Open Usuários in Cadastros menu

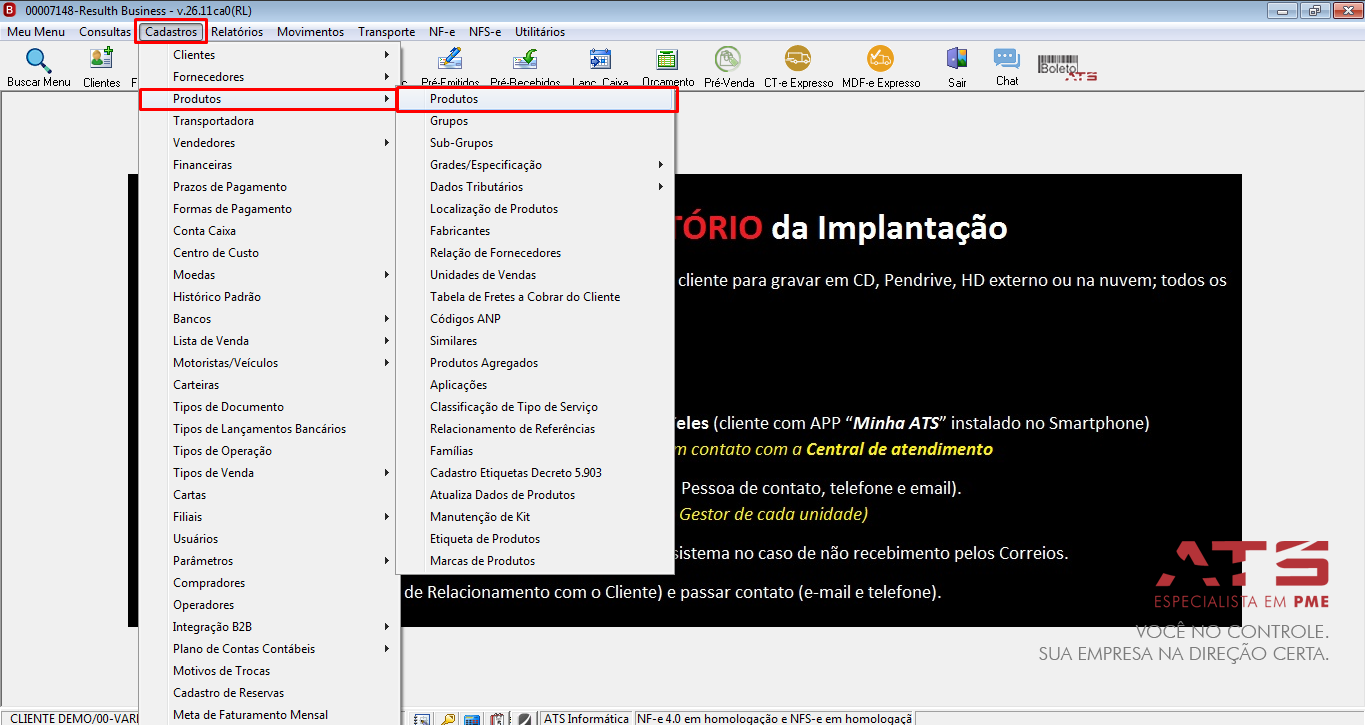tap(269, 539)
